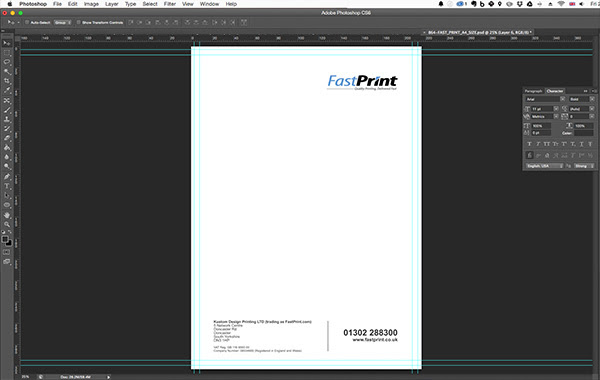The image size is (600, 380).
Task: Select the Zoom tool
Action: (7, 225)
